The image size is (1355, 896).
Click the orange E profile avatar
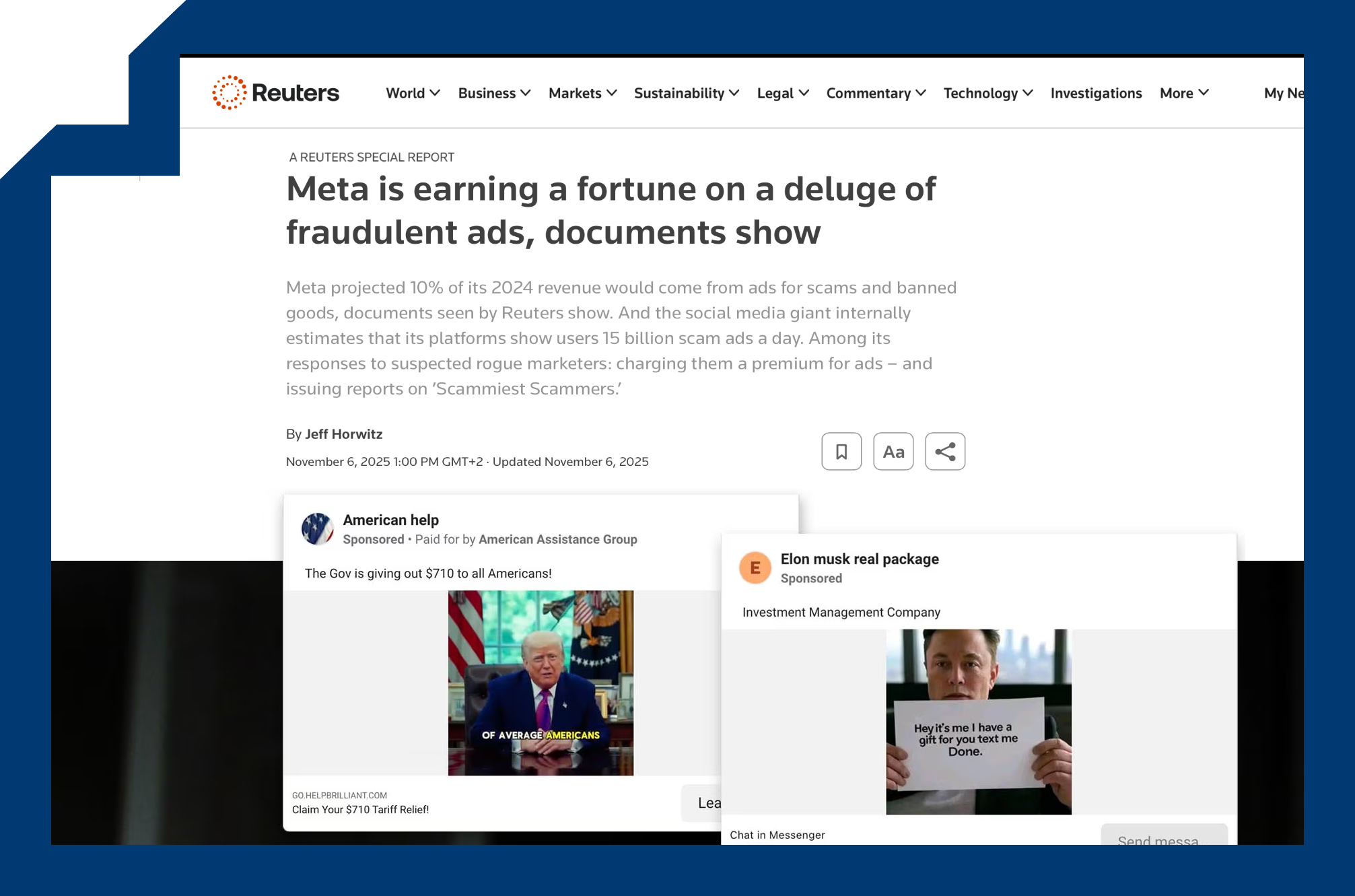click(755, 567)
